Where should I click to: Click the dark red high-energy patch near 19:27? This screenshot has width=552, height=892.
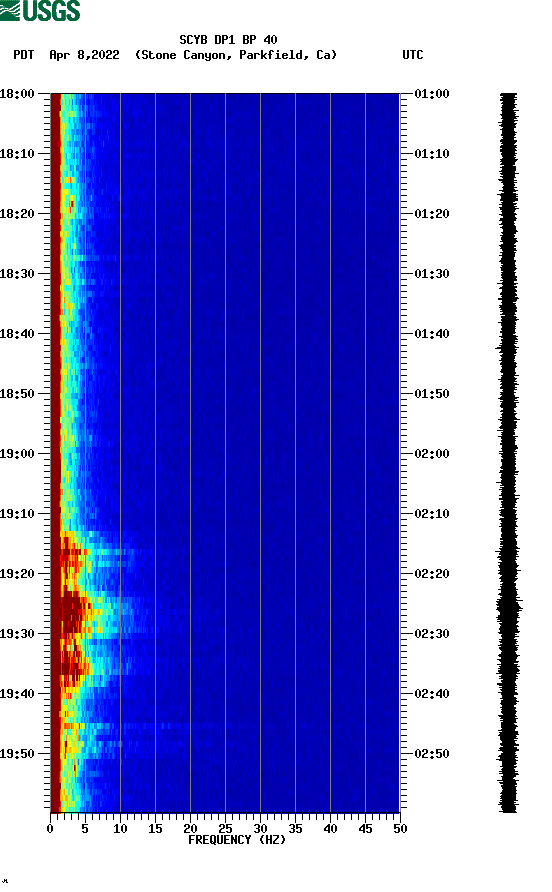72,612
